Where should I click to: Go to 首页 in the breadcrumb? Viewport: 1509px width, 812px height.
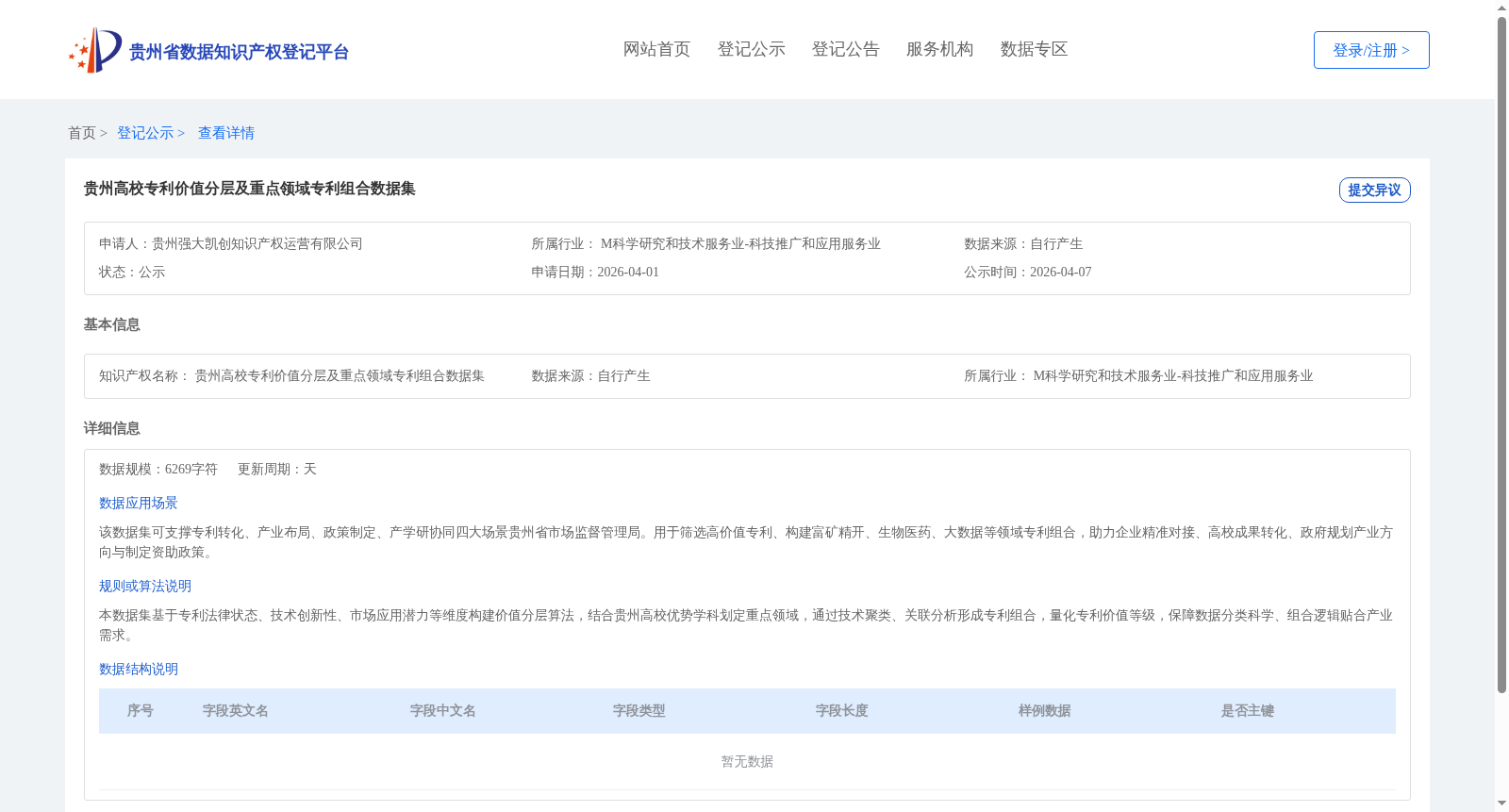(x=82, y=133)
